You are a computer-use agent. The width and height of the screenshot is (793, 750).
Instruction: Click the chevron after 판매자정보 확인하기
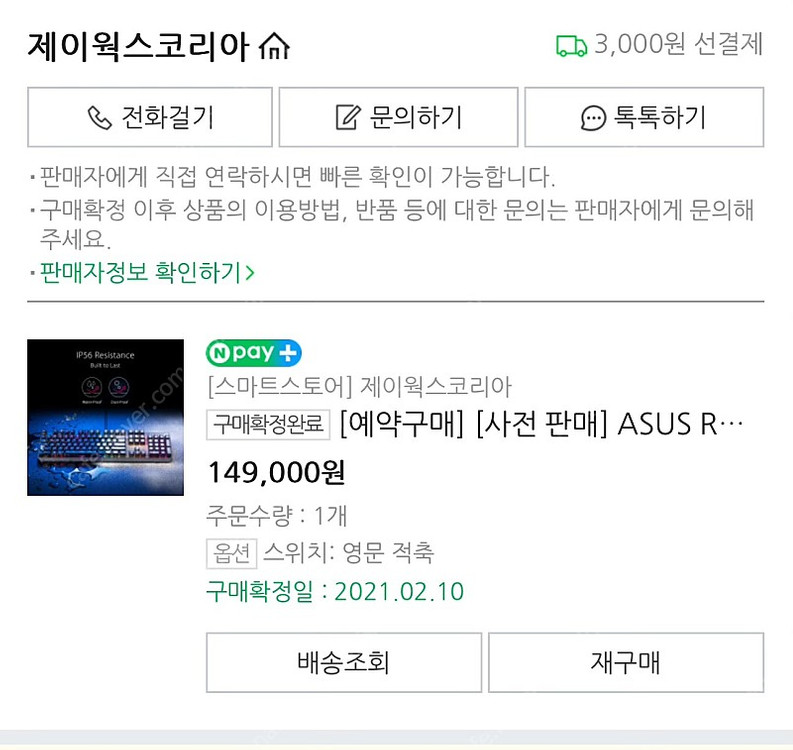(250, 272)
